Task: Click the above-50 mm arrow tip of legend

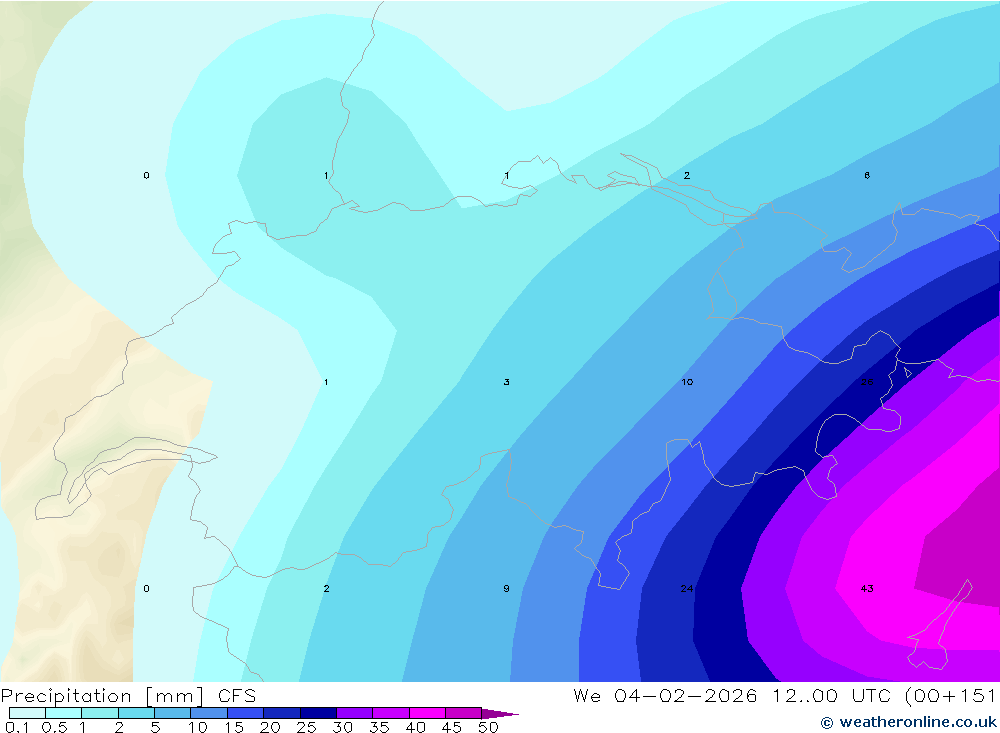Action: pyautogui.click(x=499, y=713)
